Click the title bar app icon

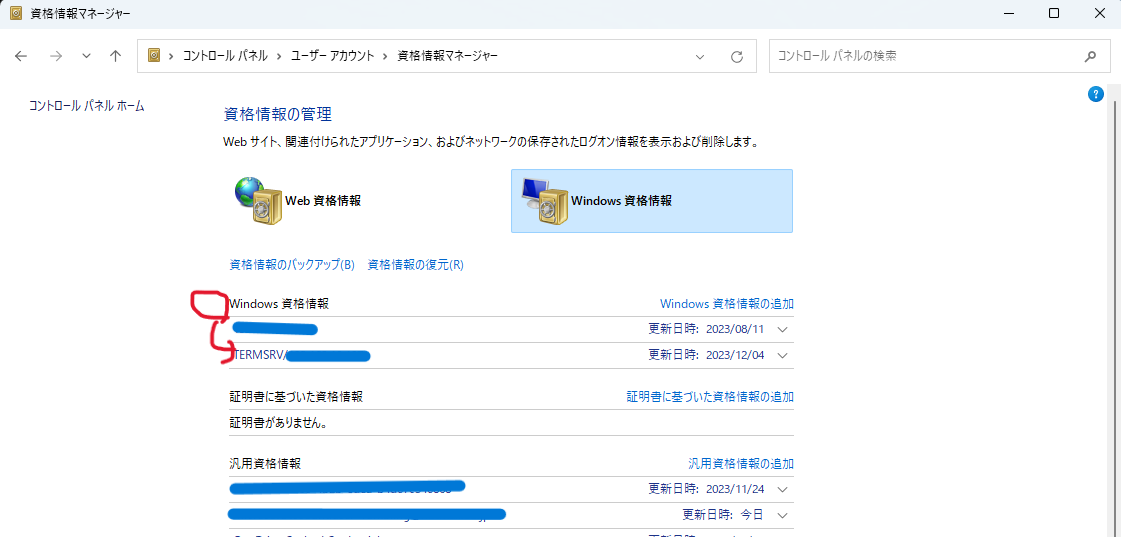(x=16, y=13)
